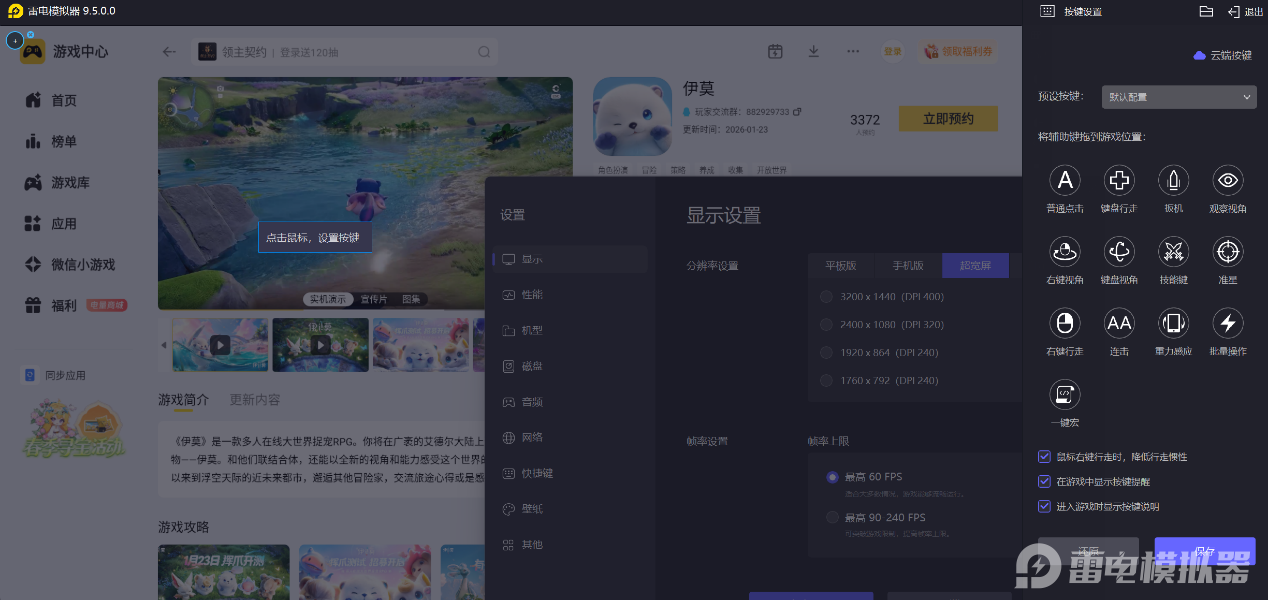
Task: Open the 显示 display settings tab
Action: [x=571, y=259]
